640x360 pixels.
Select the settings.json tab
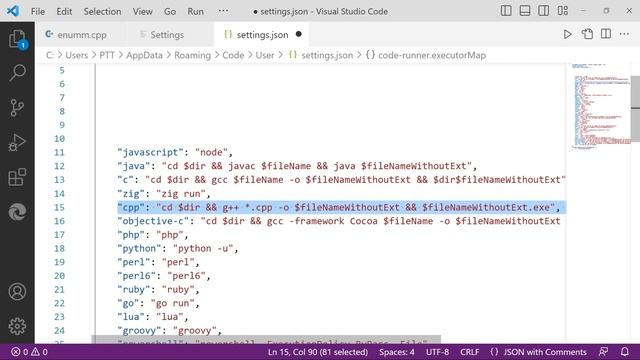click(x=262, y=35)
